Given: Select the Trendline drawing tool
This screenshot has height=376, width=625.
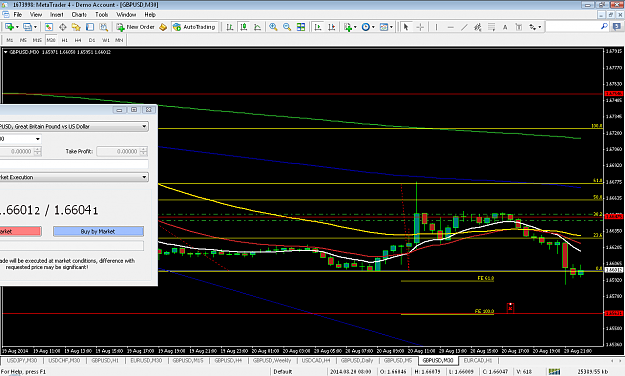Looking at the screenshot, I should 464,27.
